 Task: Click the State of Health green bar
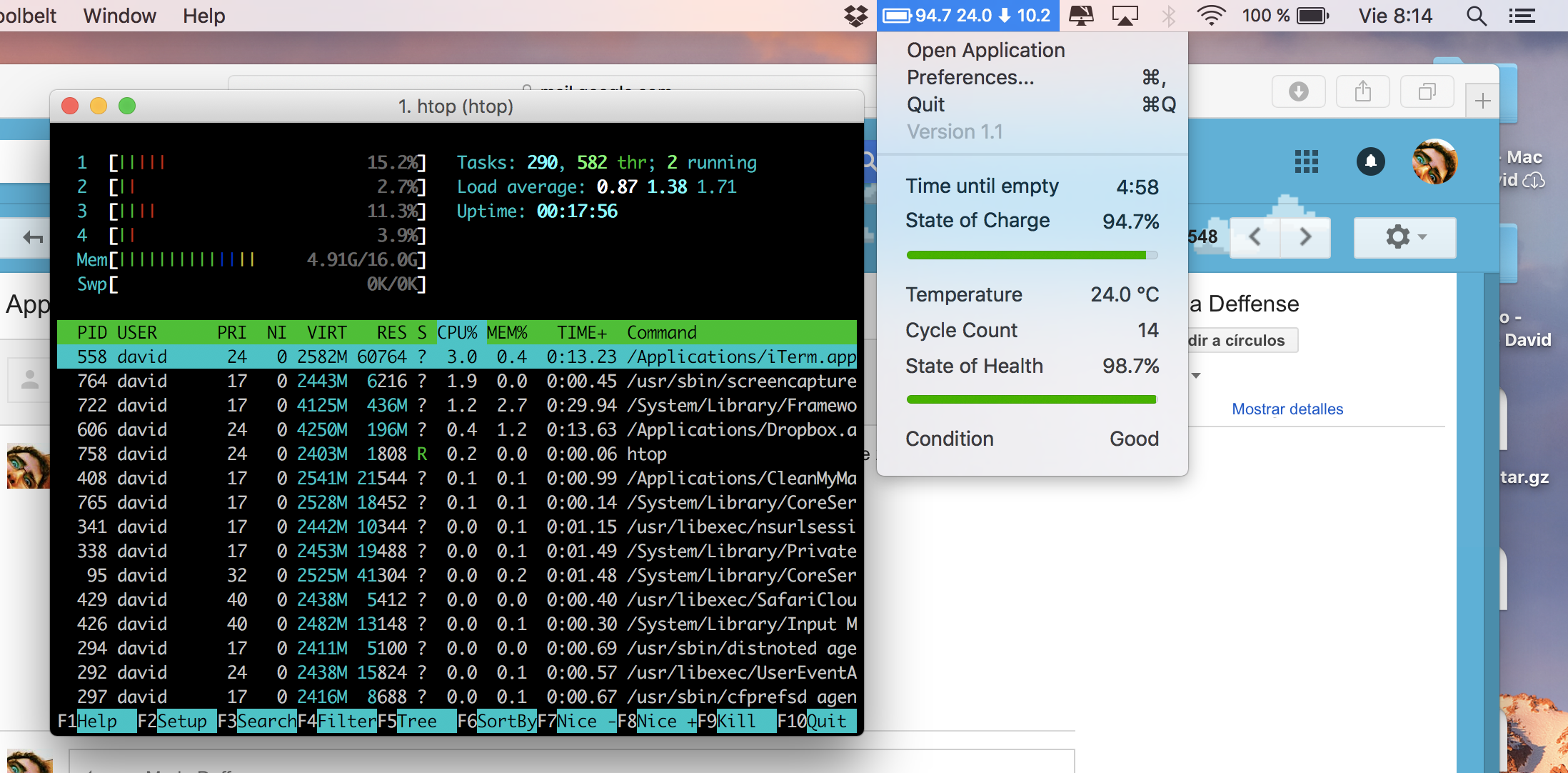pyautogui.click(x=1032, y=399)
